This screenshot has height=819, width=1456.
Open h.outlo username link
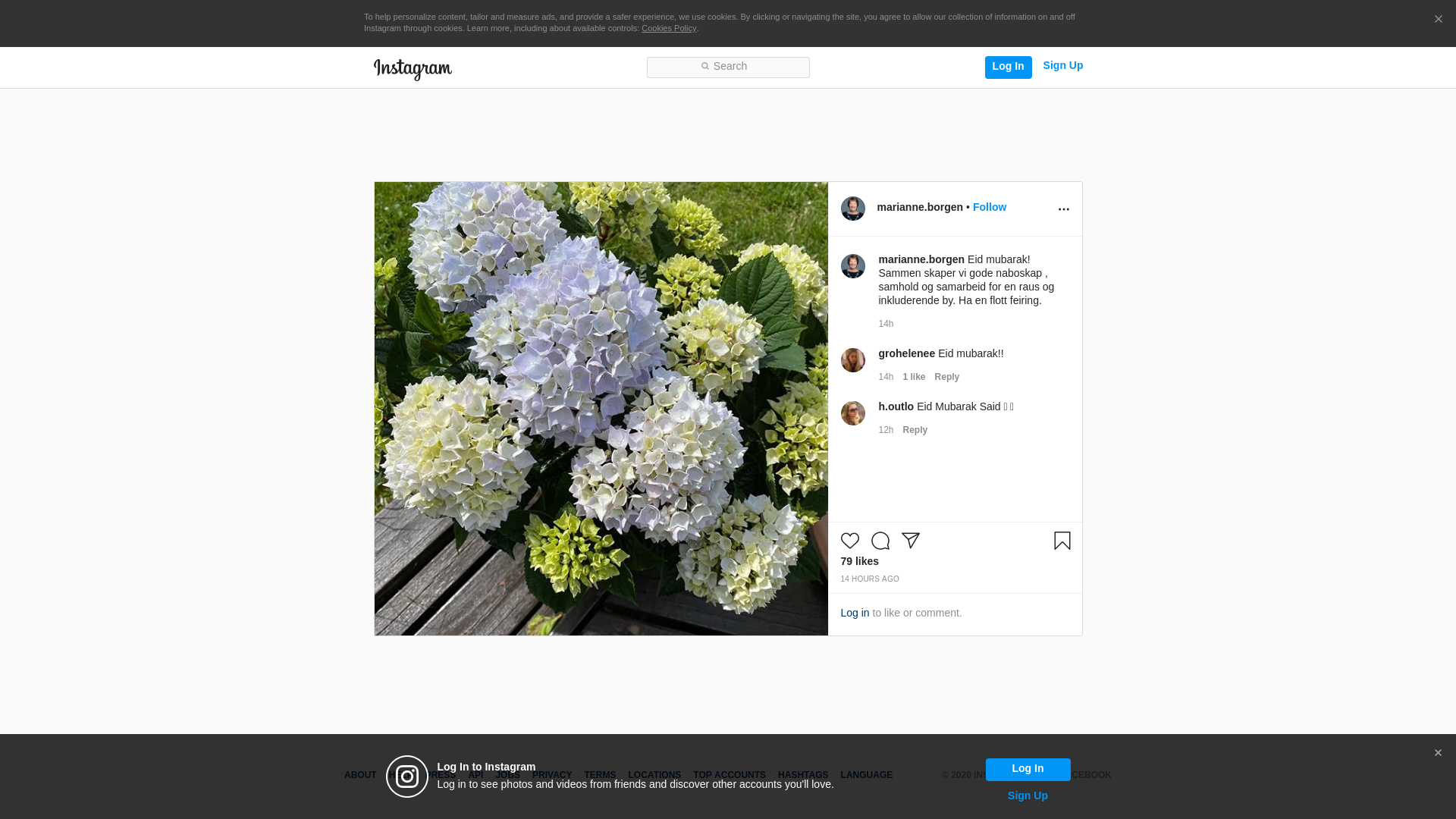[x=896, y=406]
